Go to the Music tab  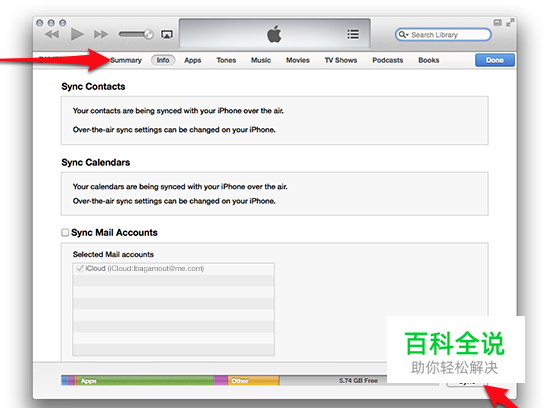(x=261, y=60)
